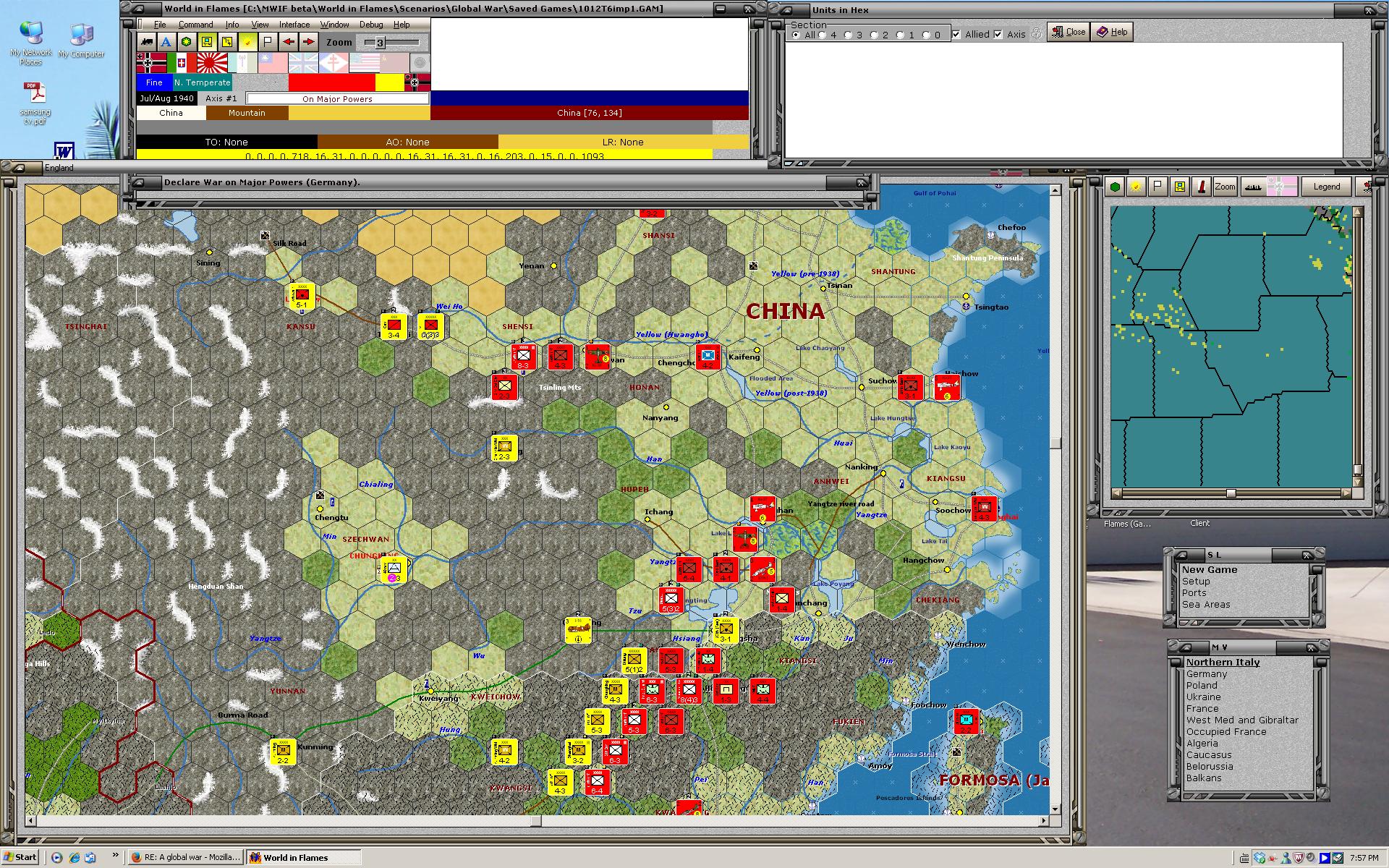
Task: Select section 1 radio button
Action: click(x=900, y=35)
